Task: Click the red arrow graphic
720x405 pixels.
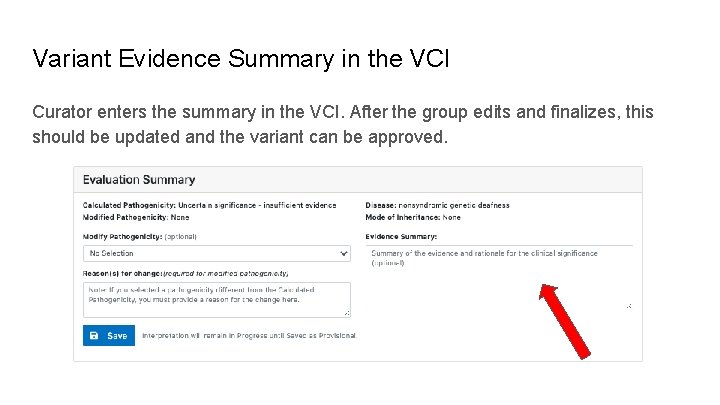Action: coord(563,319)
